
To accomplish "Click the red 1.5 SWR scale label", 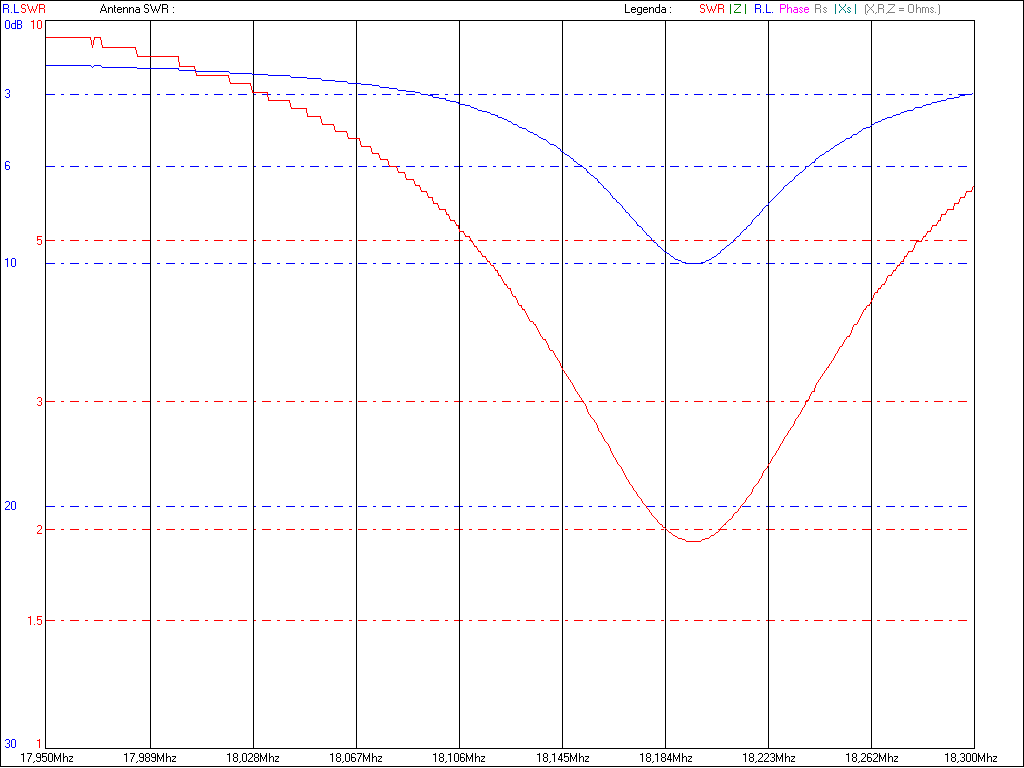I will click(37, 621).
